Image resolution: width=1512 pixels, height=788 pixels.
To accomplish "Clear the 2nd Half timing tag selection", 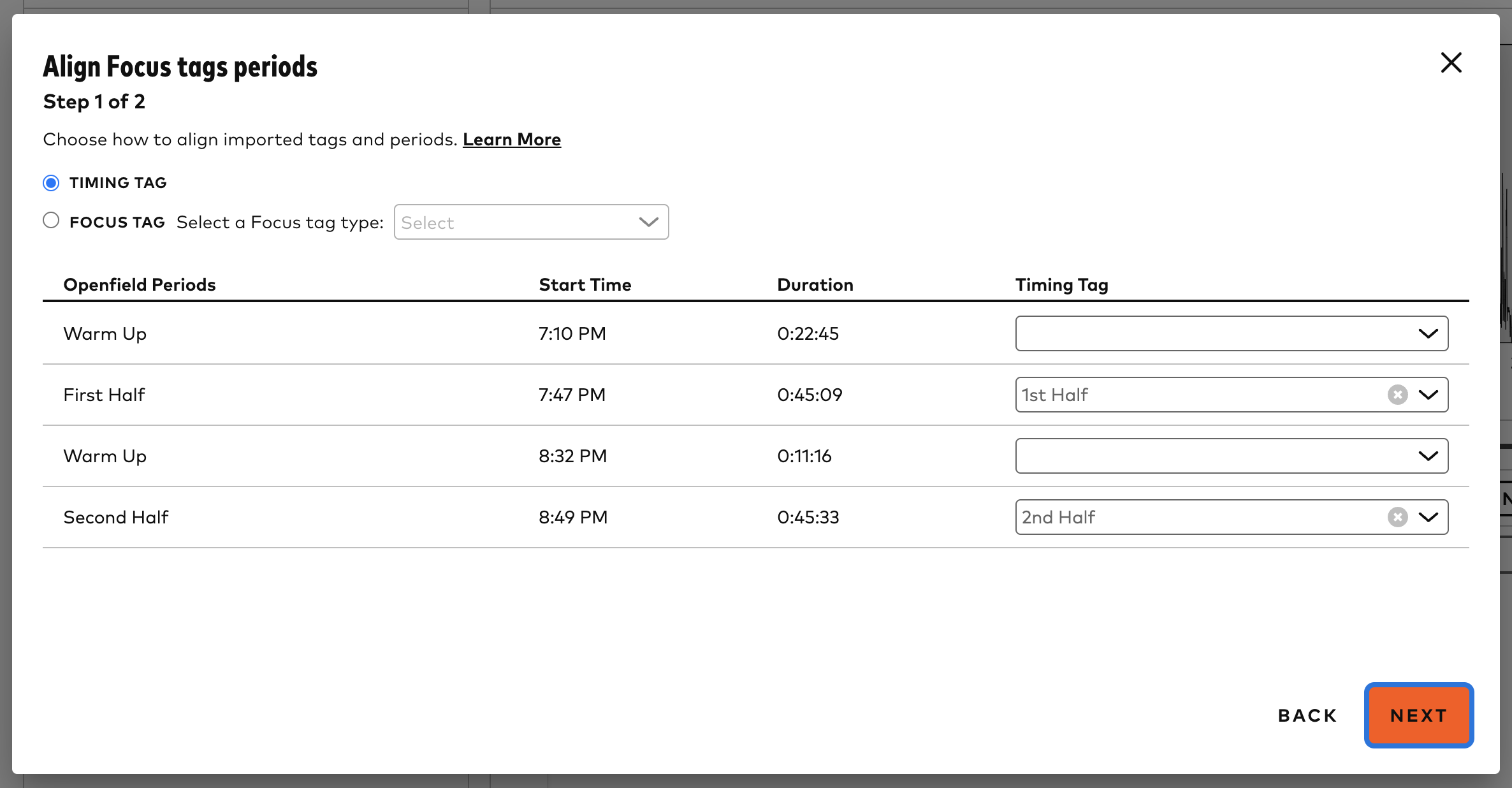I will [x=1397, y=517].
